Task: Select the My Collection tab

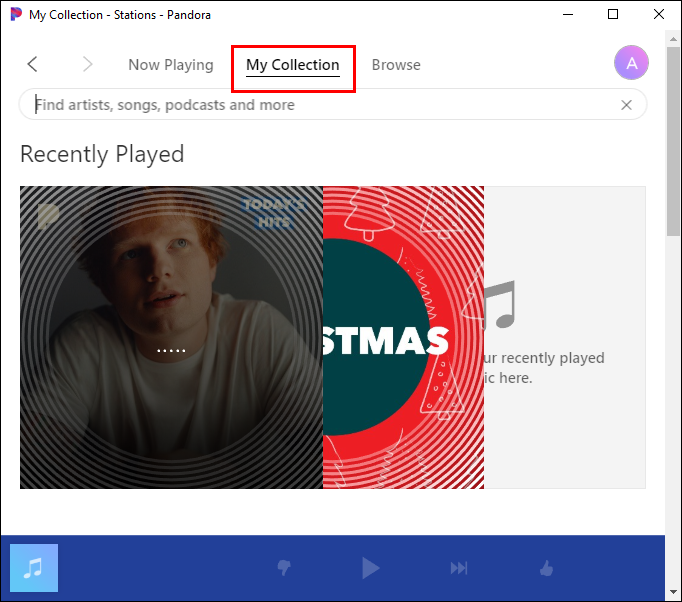Action: coord(293,65)
